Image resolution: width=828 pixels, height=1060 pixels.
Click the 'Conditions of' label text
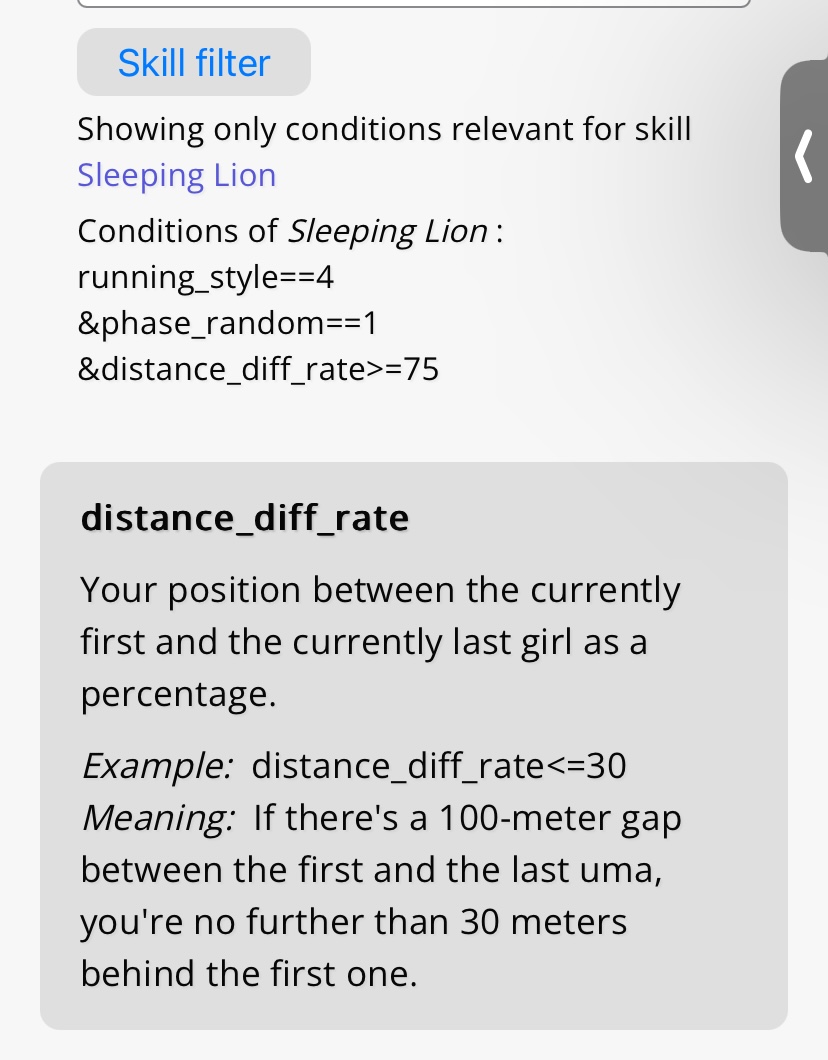click(x=177, y=231)
